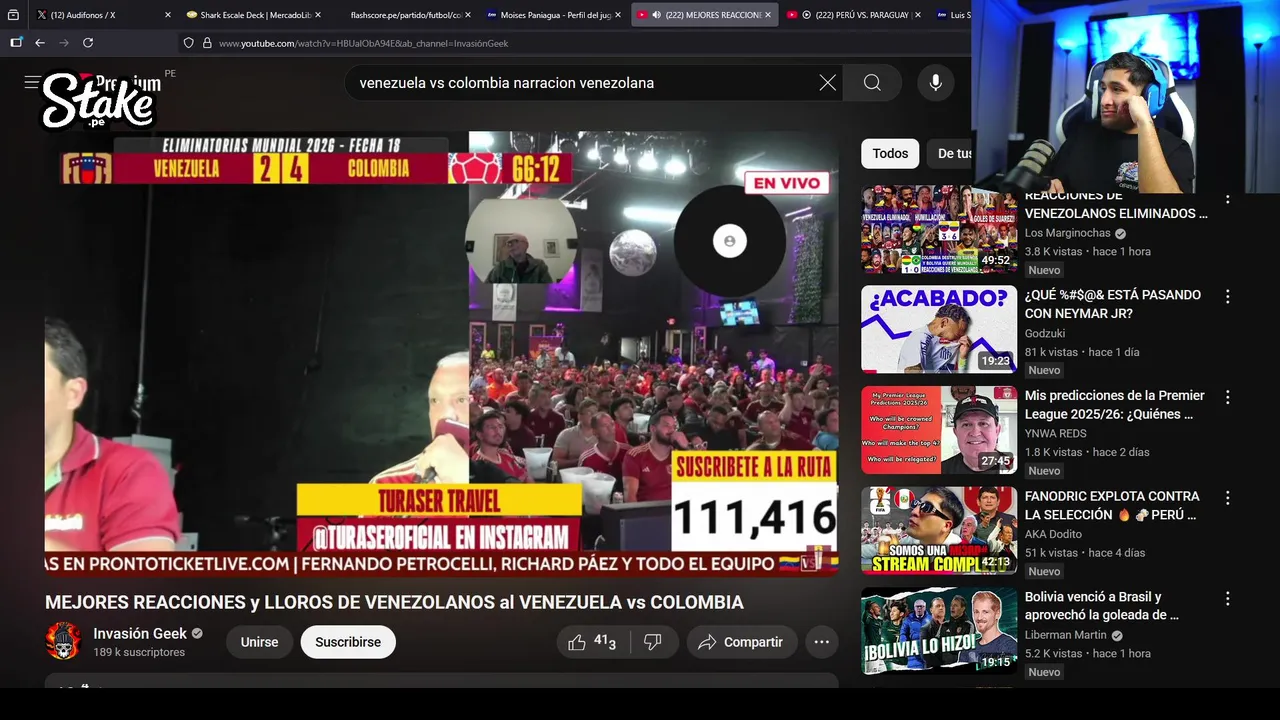This screenshot has height=720, width=1280.
Task: Close the Moises Paniagua tab
Action: coord(618,15)
